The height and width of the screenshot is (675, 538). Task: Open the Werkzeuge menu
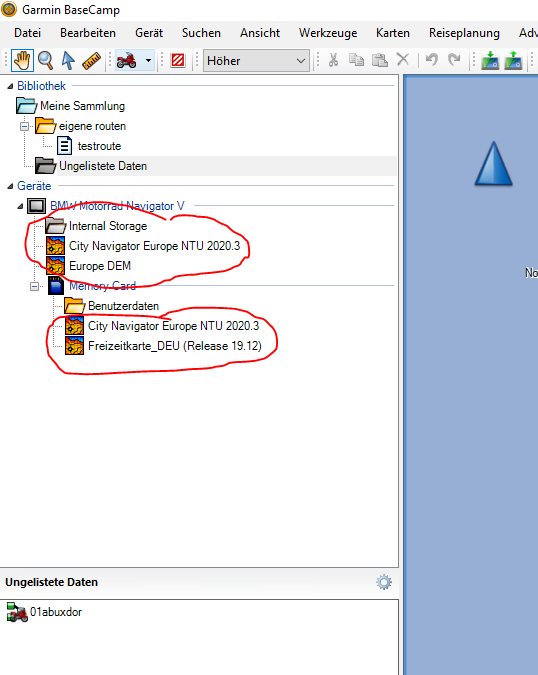pos(328,33)
